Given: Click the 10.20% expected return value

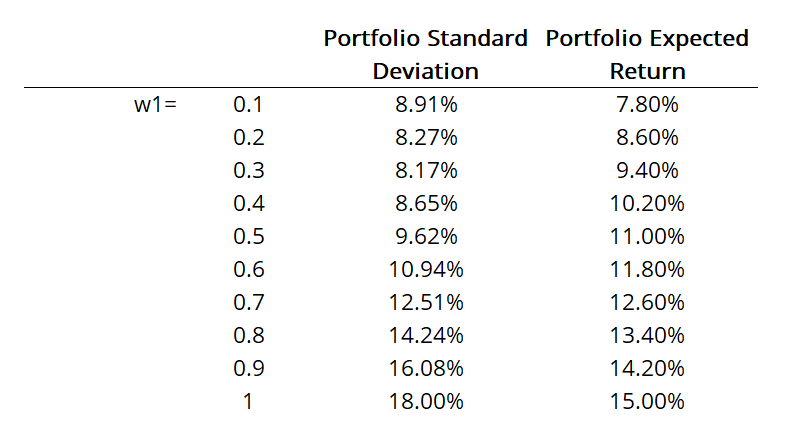Looking at the screenshot, I should click(x=648, y=204).
